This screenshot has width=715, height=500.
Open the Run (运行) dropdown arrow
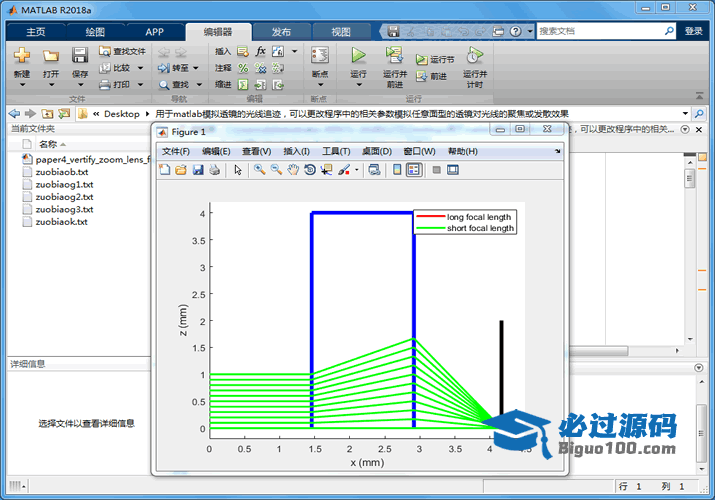(x=359, y=84)
